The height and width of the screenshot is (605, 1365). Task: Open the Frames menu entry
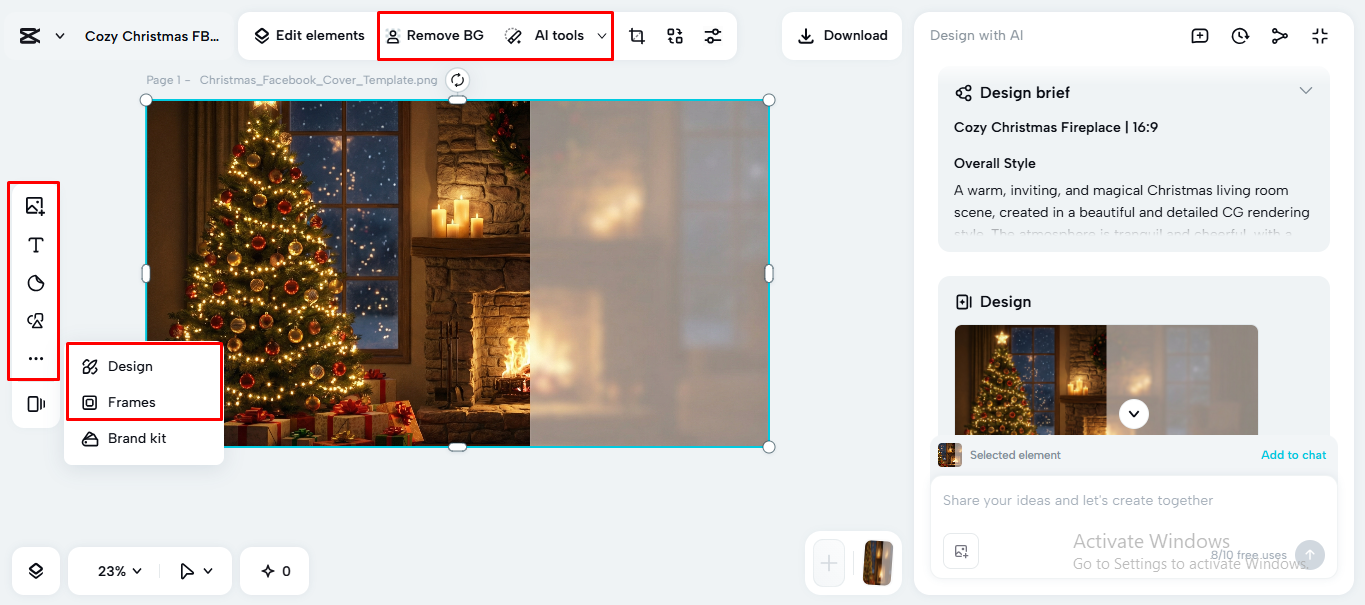pyautogui.click(x=131, y=402)
